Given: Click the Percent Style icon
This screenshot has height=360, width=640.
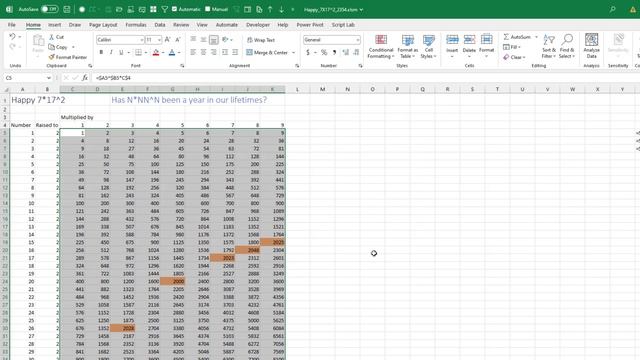Looking at the screenshot, I should click(x=324, y=52).
